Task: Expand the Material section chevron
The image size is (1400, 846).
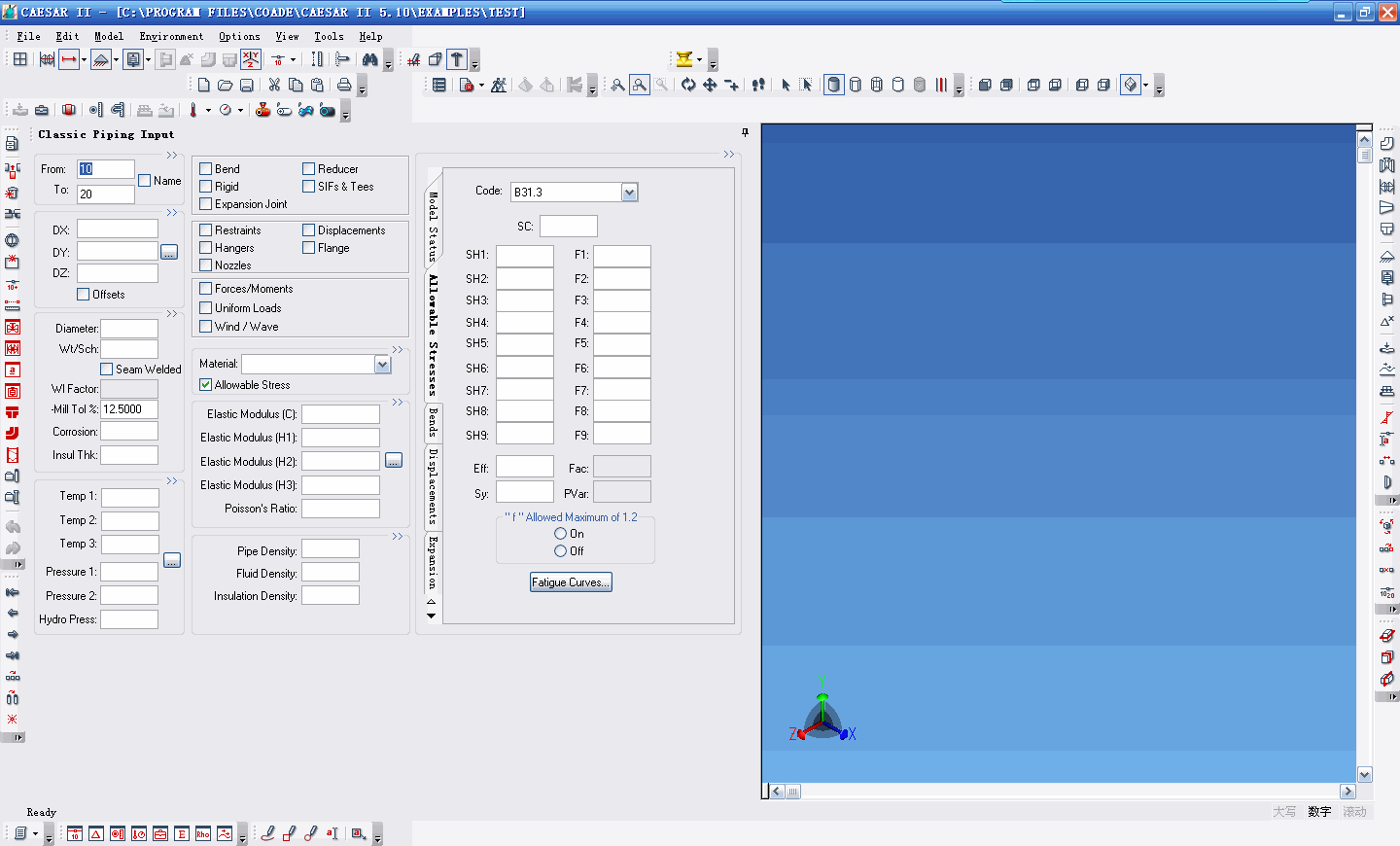Action: [x=398, y=349]
